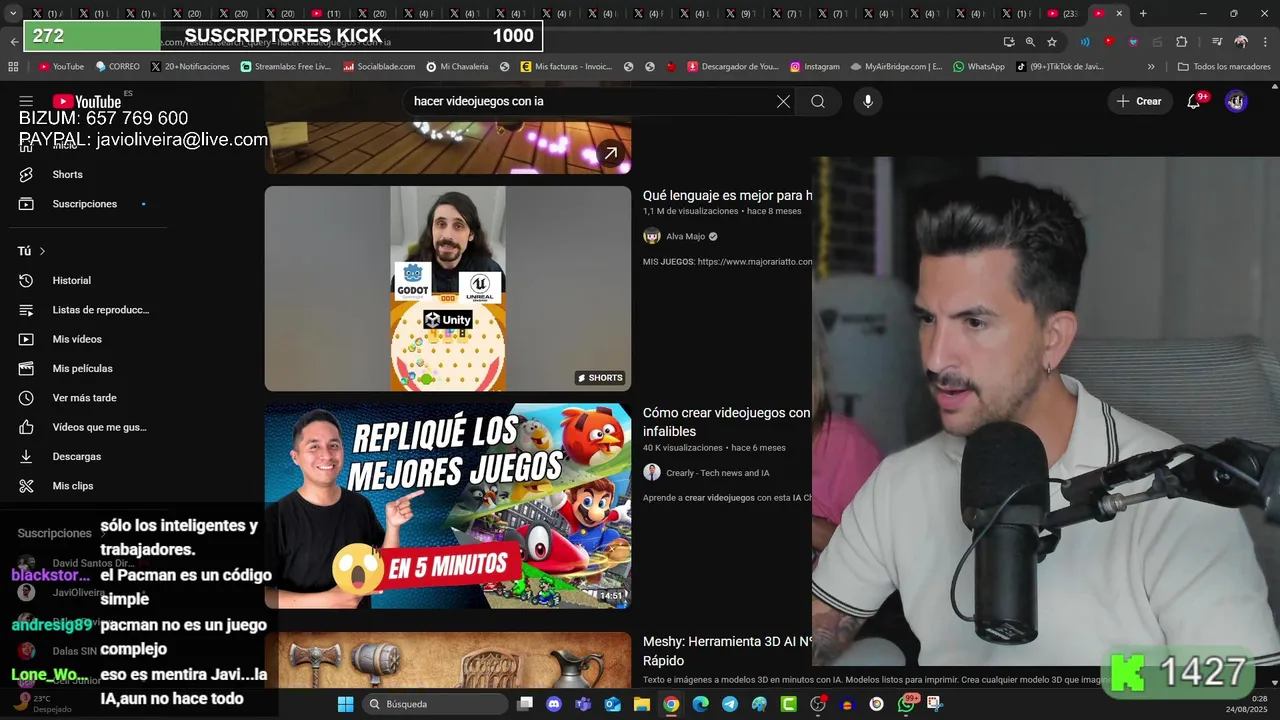This screenshot has height=720, width=1280.
Task: Open the CORREO bookmark
Action: pos(117,67)
